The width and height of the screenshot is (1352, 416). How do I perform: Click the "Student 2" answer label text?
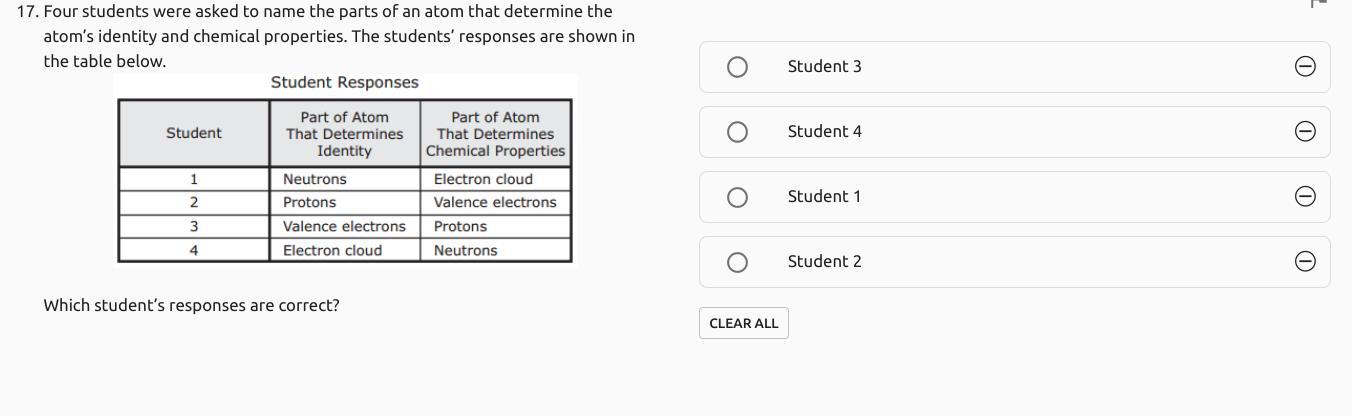pyautogui.click(x=824, y=262)
